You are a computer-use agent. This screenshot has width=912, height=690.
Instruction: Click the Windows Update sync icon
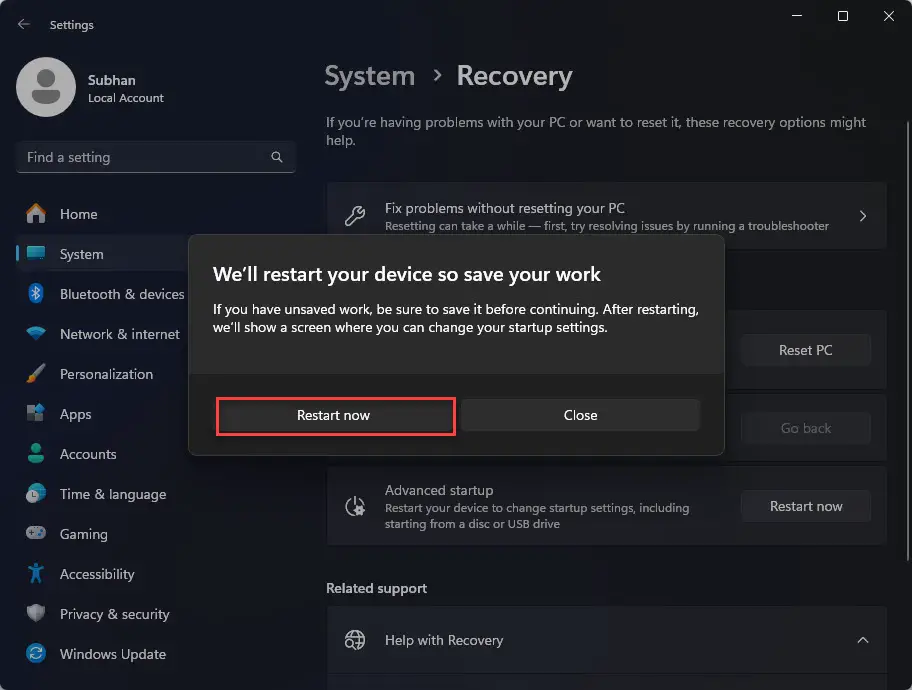(x=36, y=654)
